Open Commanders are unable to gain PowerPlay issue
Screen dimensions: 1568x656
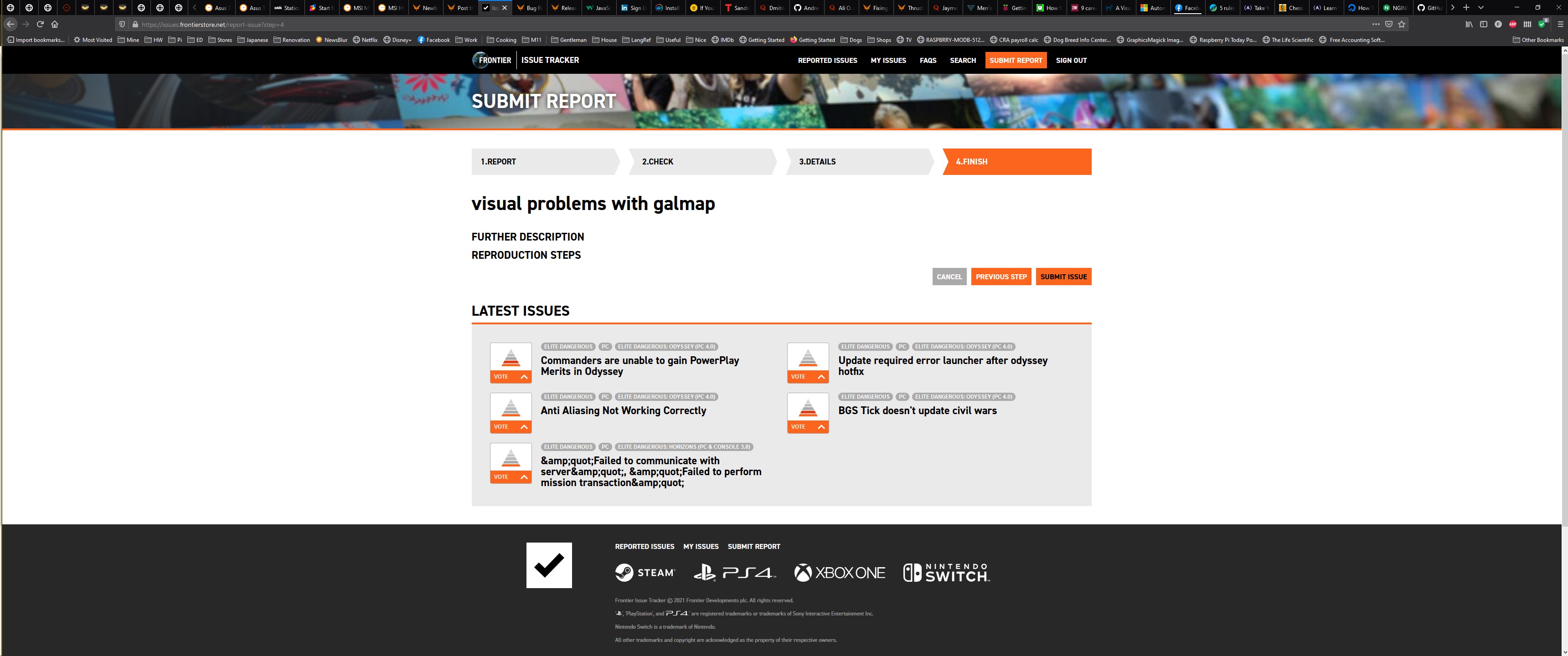click(640, 366)
